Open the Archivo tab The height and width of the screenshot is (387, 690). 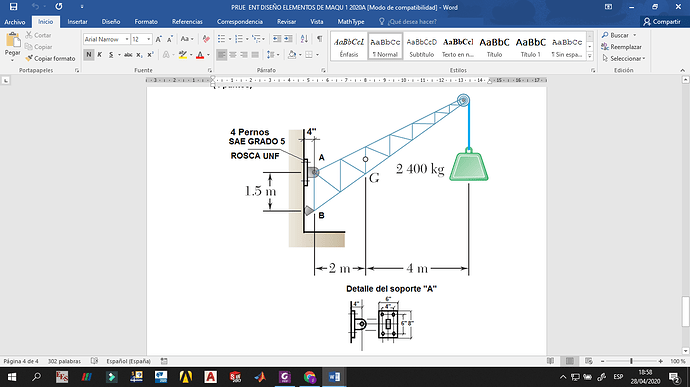[15, 22]
